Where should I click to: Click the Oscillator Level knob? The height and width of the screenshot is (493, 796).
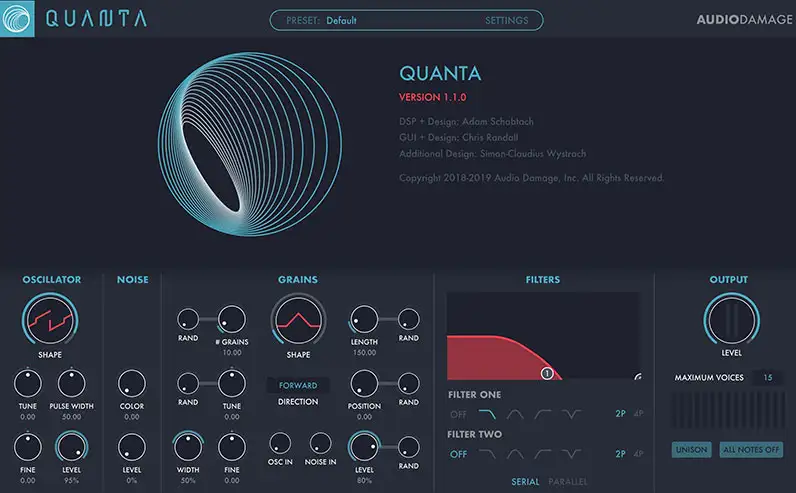point(72,447)
